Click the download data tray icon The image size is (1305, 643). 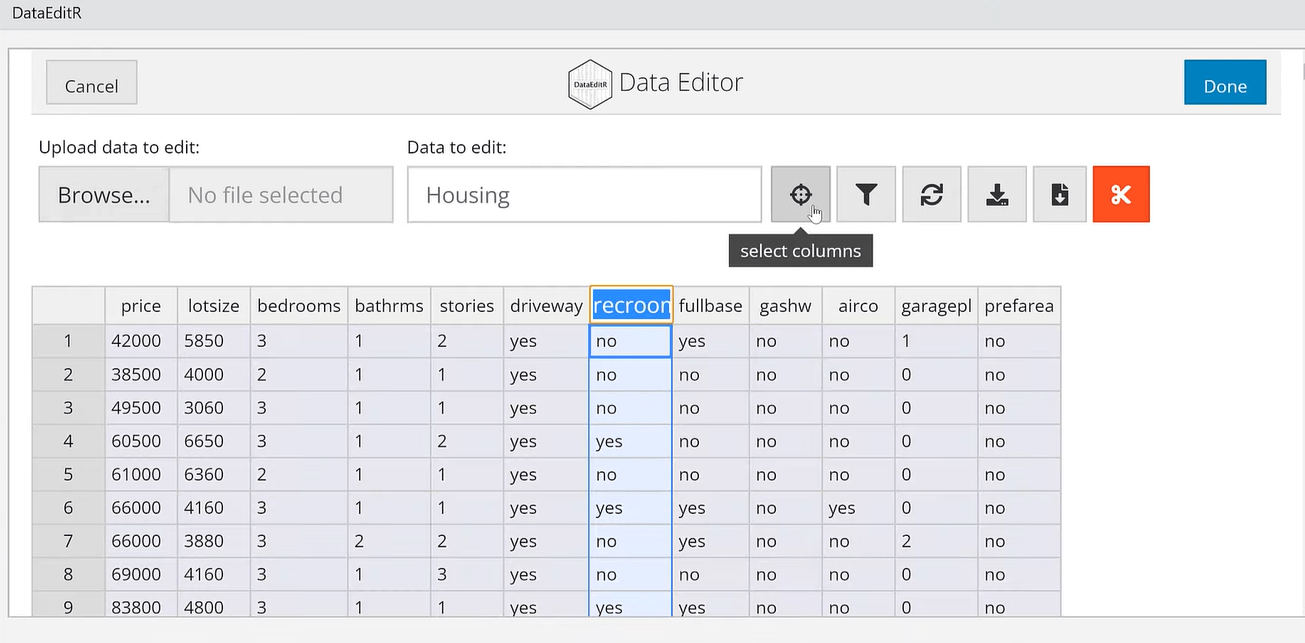997,195
